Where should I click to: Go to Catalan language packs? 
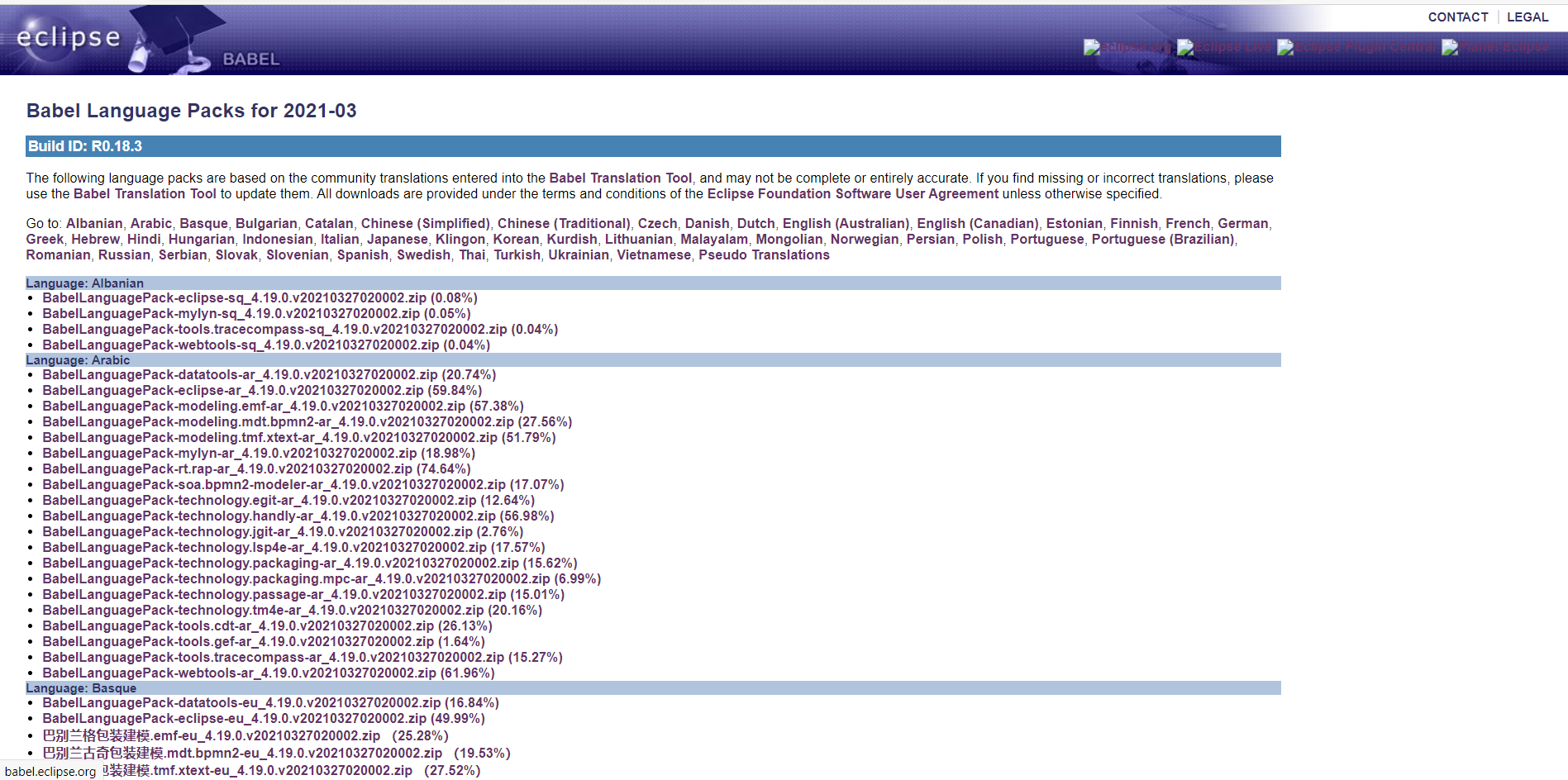tap(329, 224)
